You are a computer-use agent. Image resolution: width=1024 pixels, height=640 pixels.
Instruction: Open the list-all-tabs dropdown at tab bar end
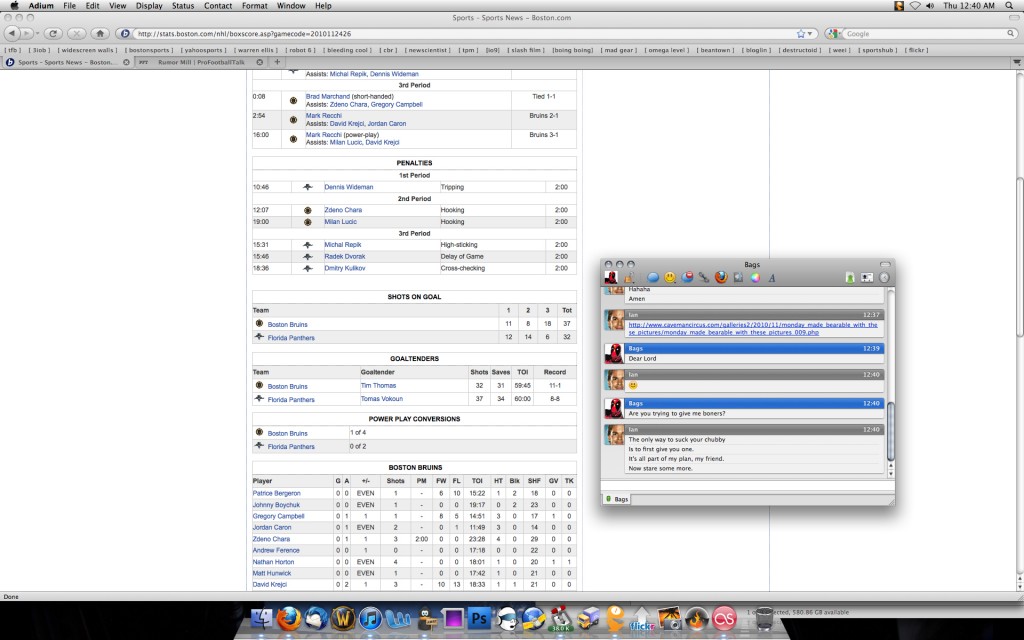tap(1017, 62)
